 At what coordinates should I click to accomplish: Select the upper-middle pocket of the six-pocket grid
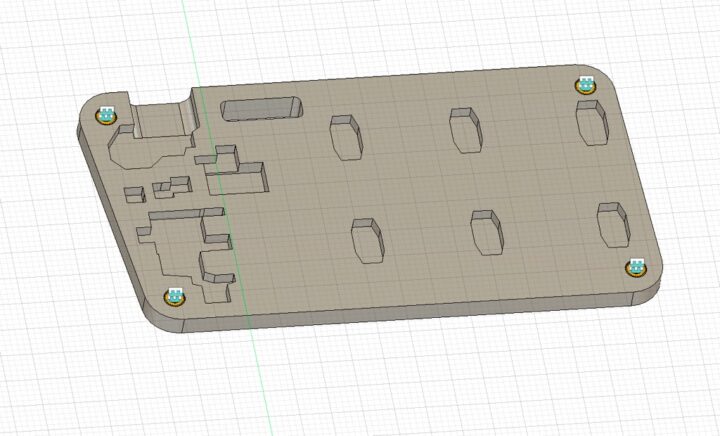click(x=465, y=130)
